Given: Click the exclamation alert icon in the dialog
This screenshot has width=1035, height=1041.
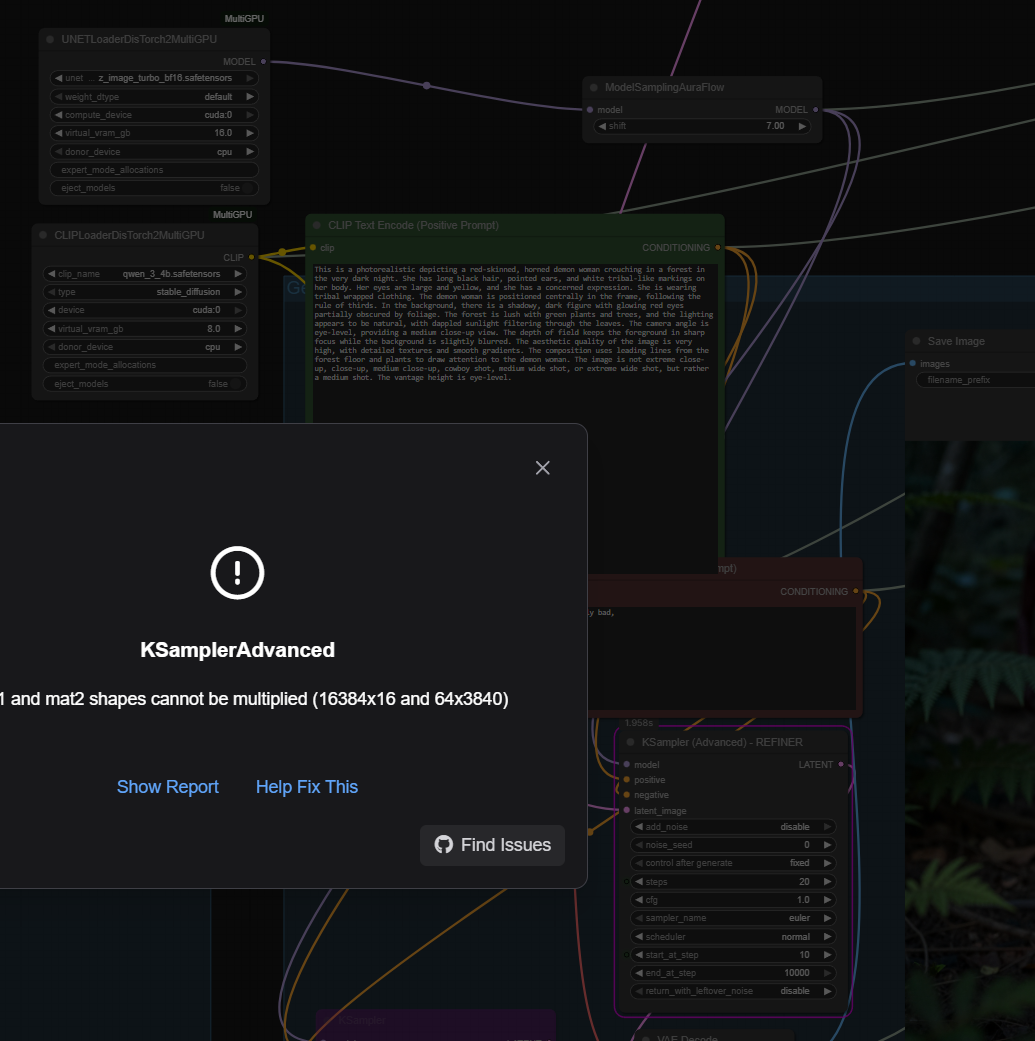Looking at the screenshot, I should 237,572.
